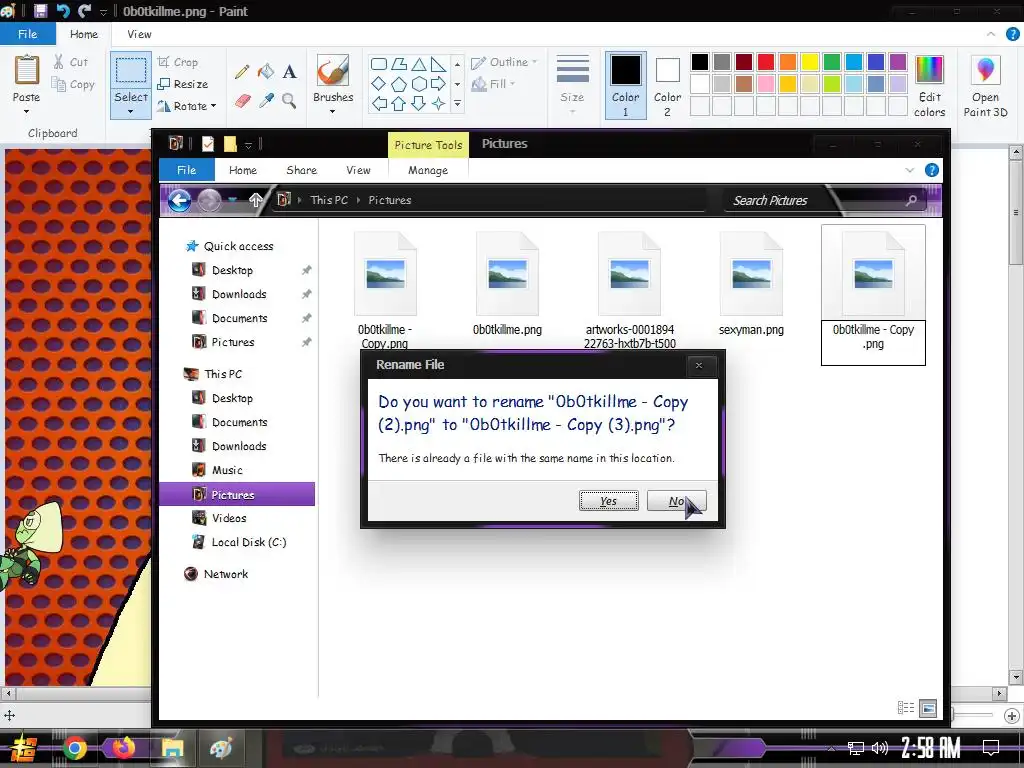Open the Resize option in Paint
The height and width of the screenshot is (768, 1024).
183,84
